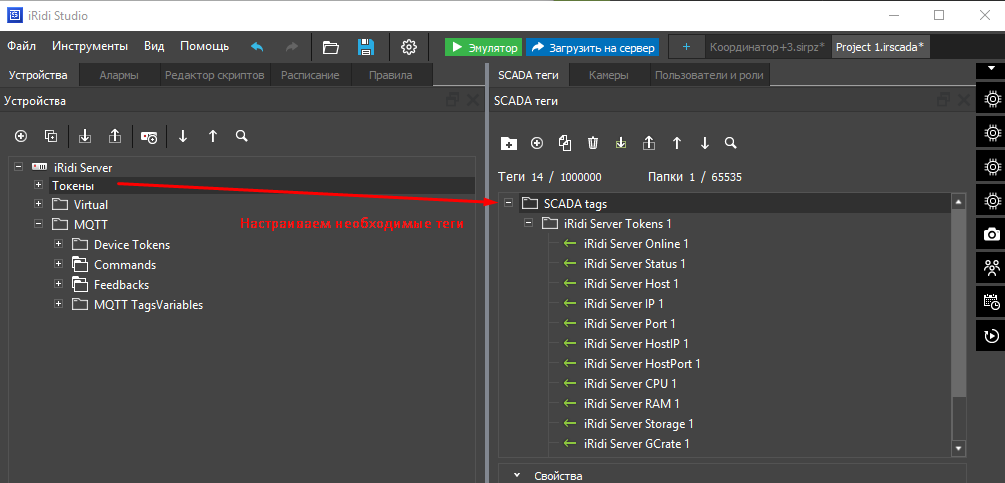Switch to the Редактор скриптов tab
The width and height of the screenshot is (1005, 483).
pos(214,75)
